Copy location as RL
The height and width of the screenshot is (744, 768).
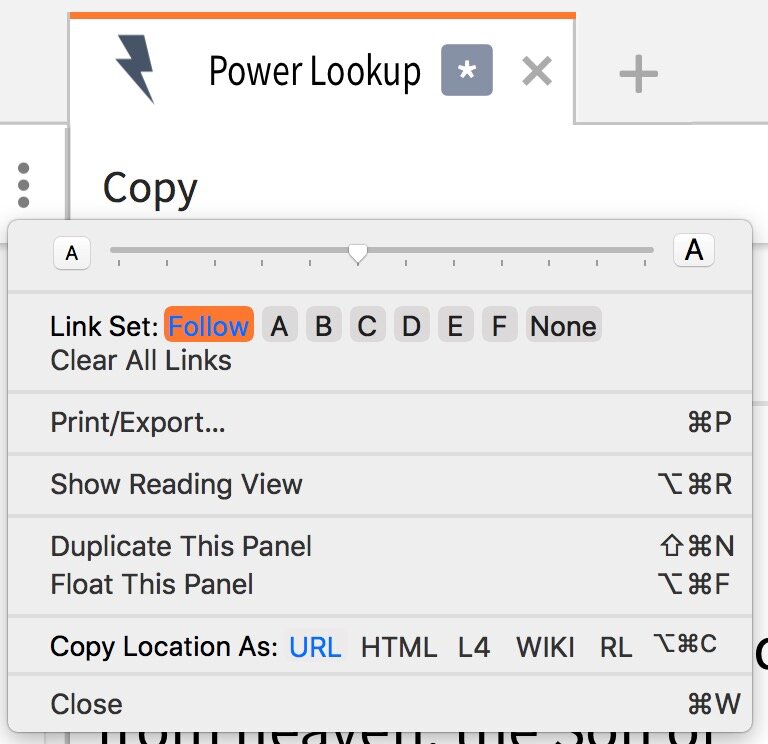tap(616, 647)
